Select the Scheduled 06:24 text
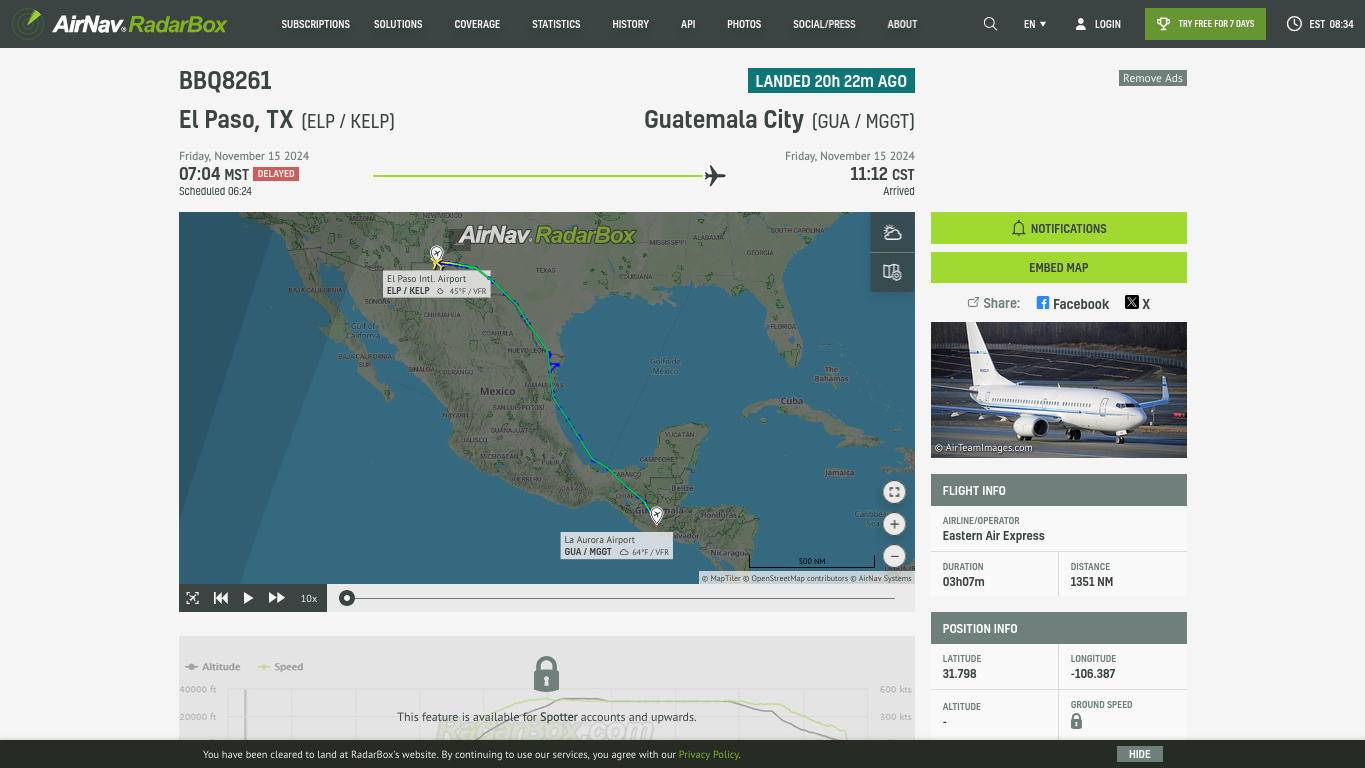The height and width of the screenshot is (768, 1365). 215,191
